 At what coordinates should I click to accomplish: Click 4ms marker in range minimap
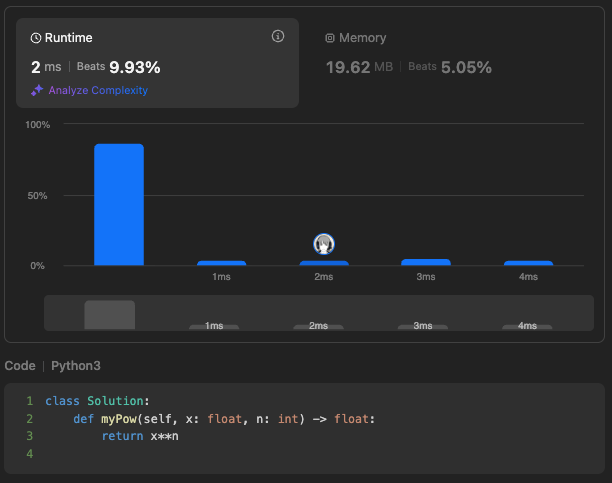[x=527, y=326]
